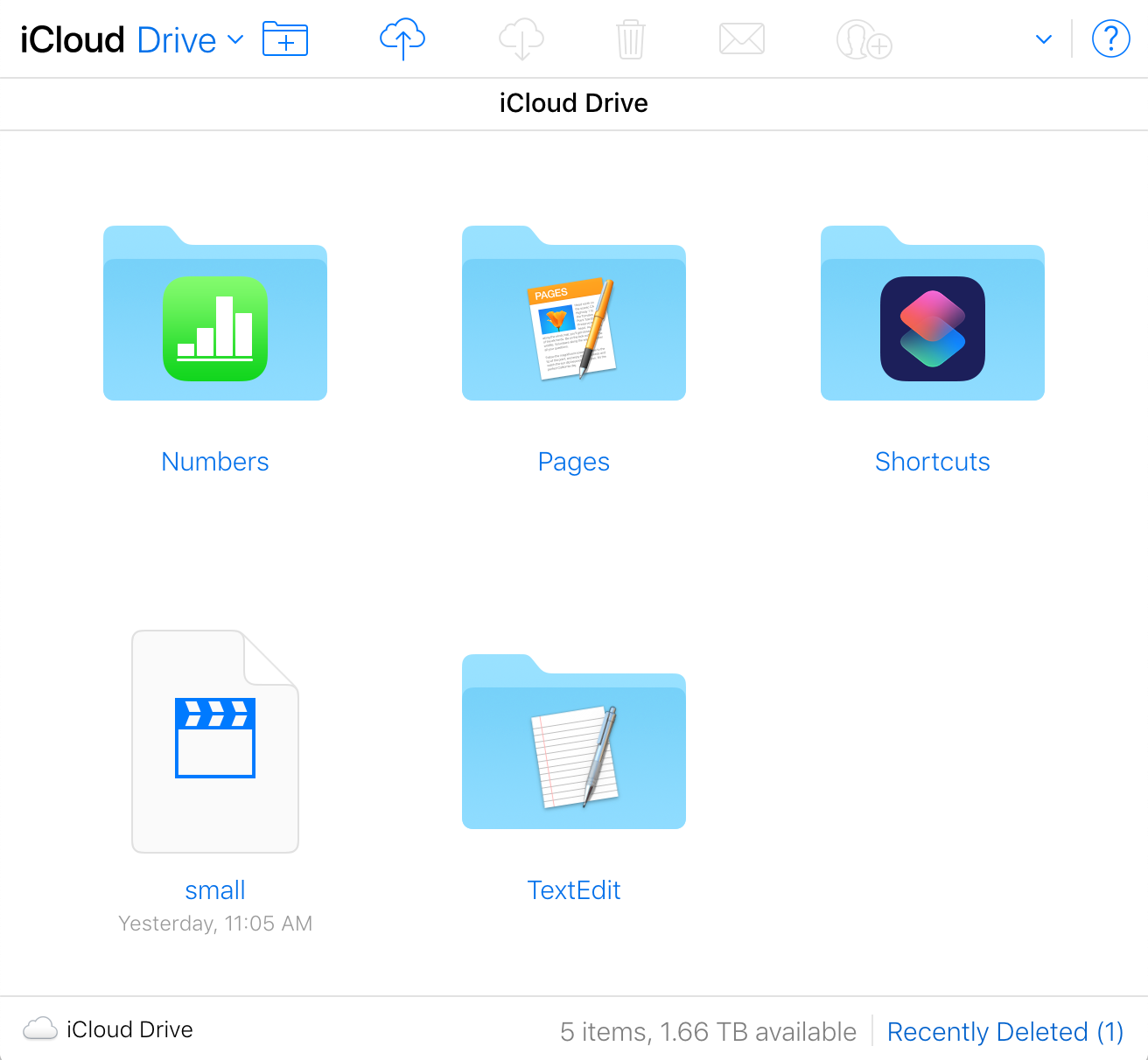Click the small file name label
Screen dimensions: 1148x1060
[215, 890]
